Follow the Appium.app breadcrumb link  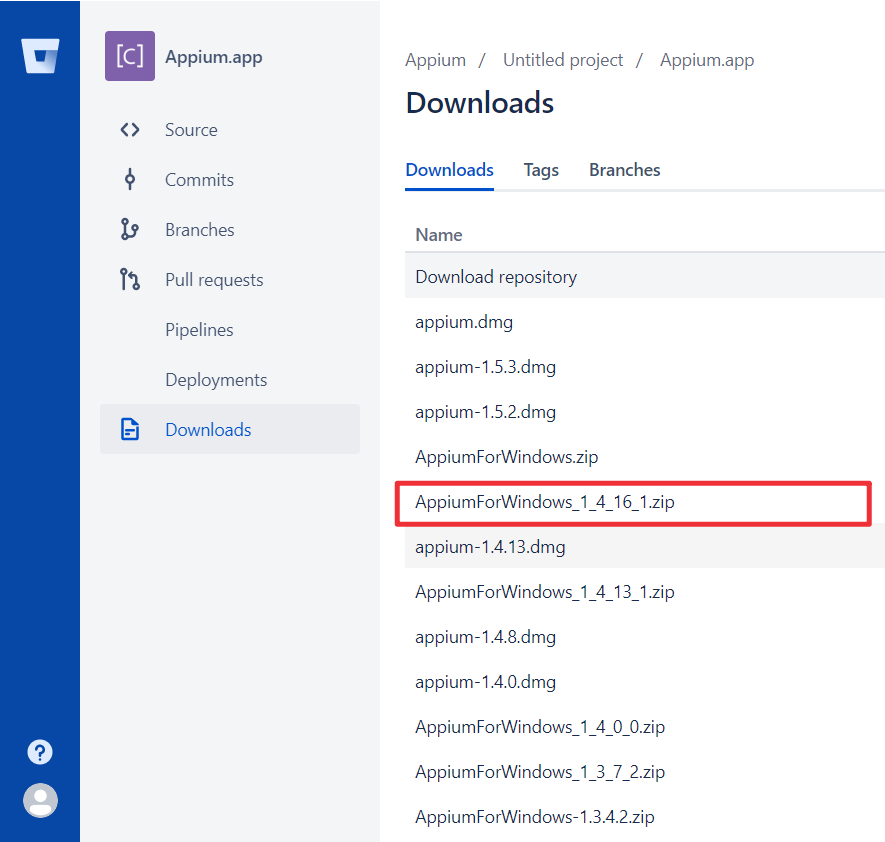[707, 60]
